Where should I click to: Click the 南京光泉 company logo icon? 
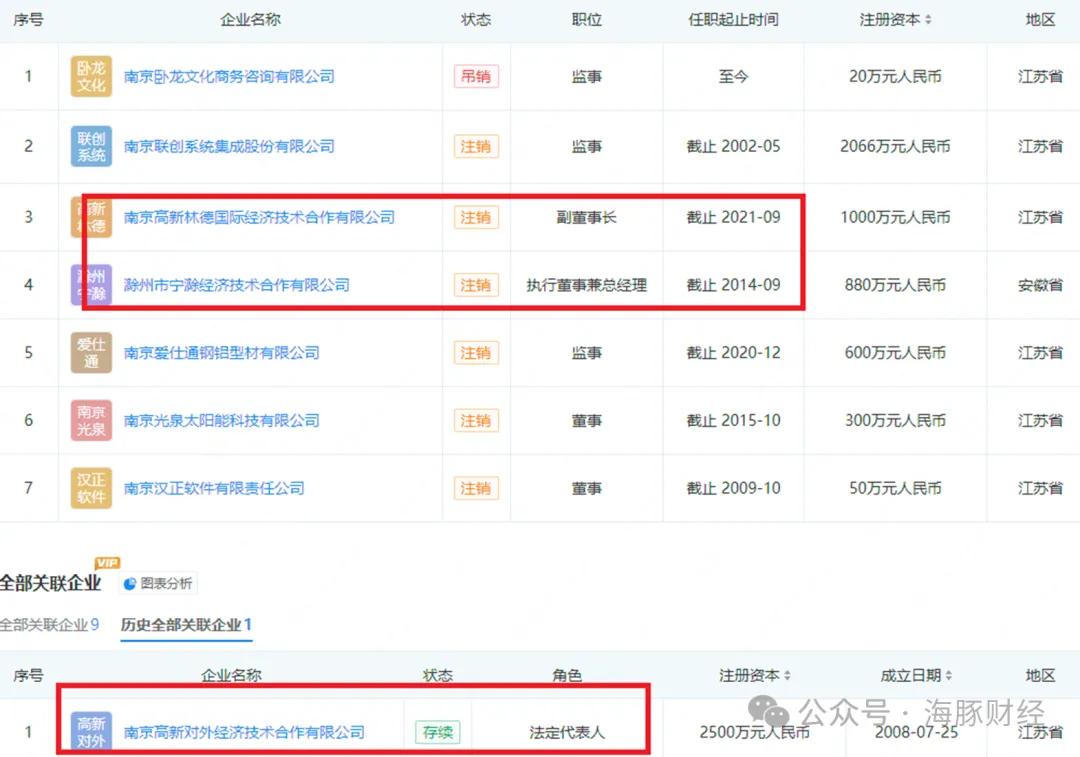coord(91,420)
